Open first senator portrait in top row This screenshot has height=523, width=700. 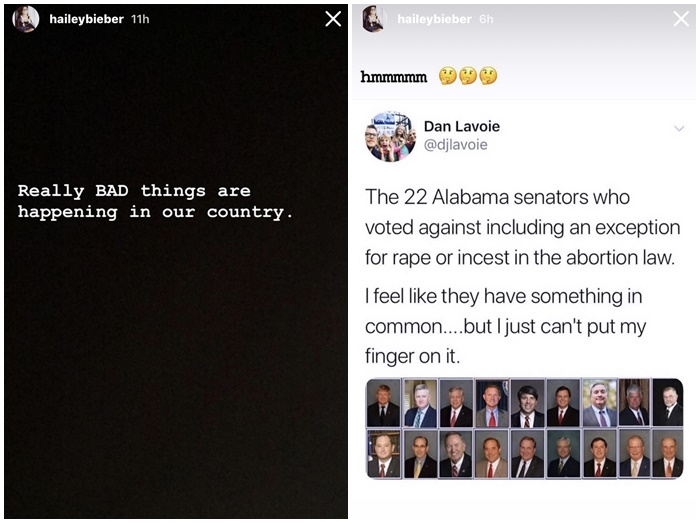[383, 403]
